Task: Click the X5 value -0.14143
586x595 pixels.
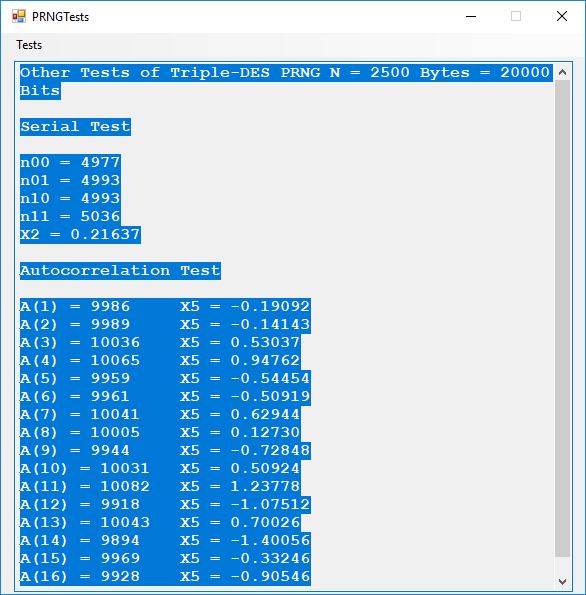Action: click(x=270, y=324)
